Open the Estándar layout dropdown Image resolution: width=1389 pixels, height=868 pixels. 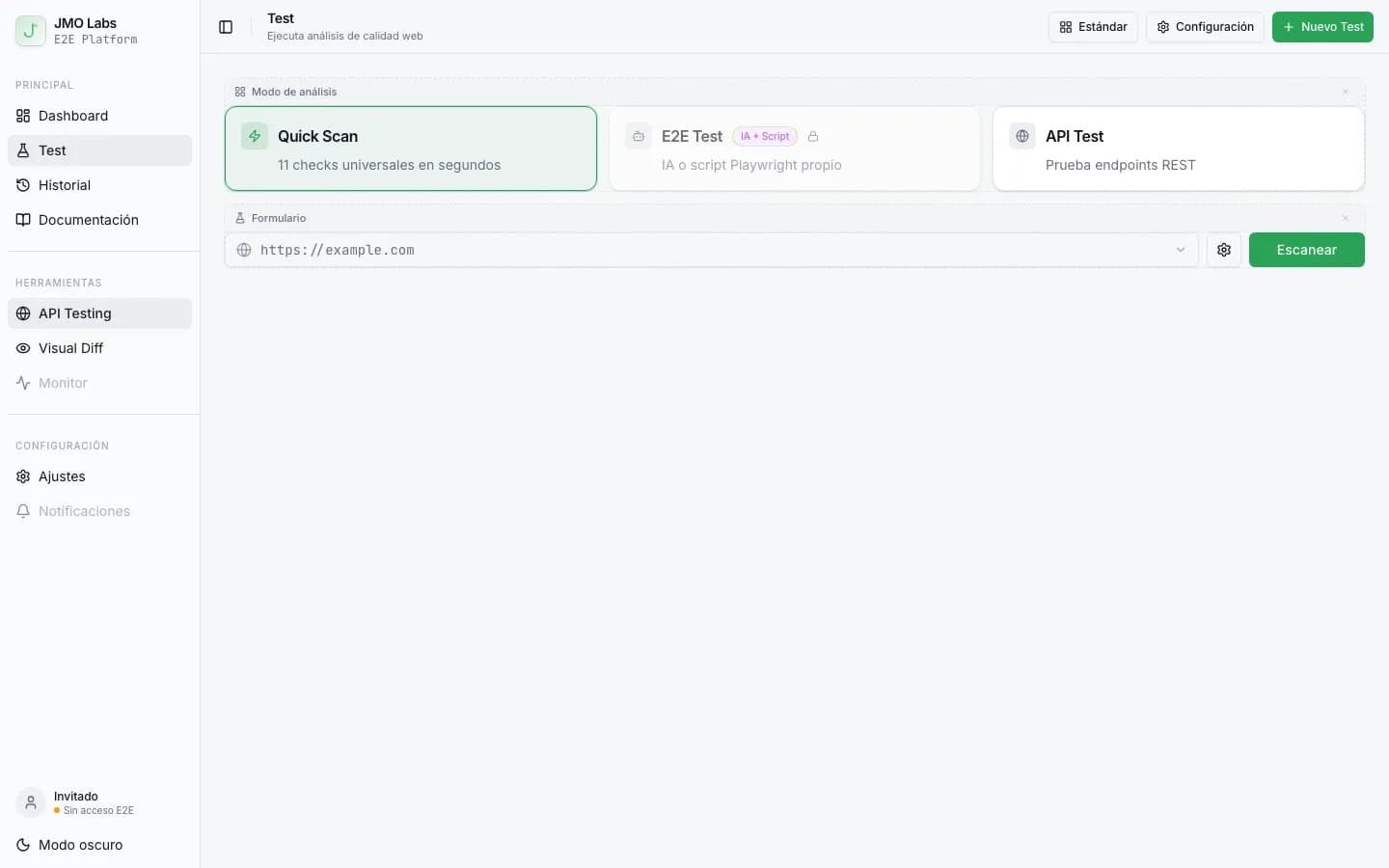pyautogui.click(x=1093, y=27)
